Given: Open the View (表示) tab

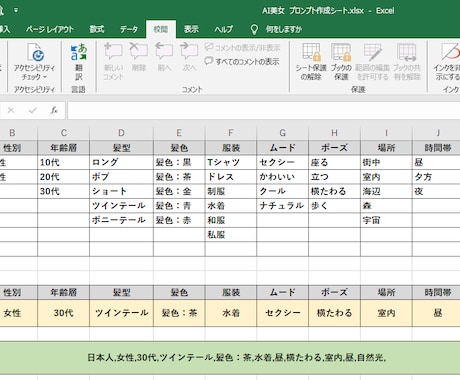Looking at the screenshot, I should point(191,29).
